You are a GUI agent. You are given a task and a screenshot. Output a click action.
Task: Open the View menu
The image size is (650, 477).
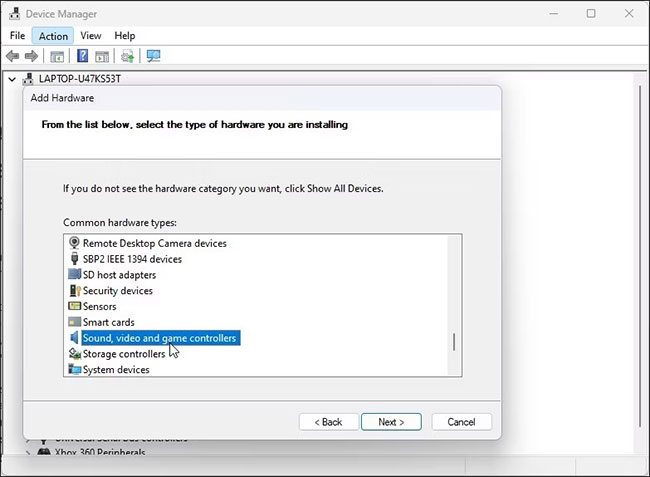91,36
